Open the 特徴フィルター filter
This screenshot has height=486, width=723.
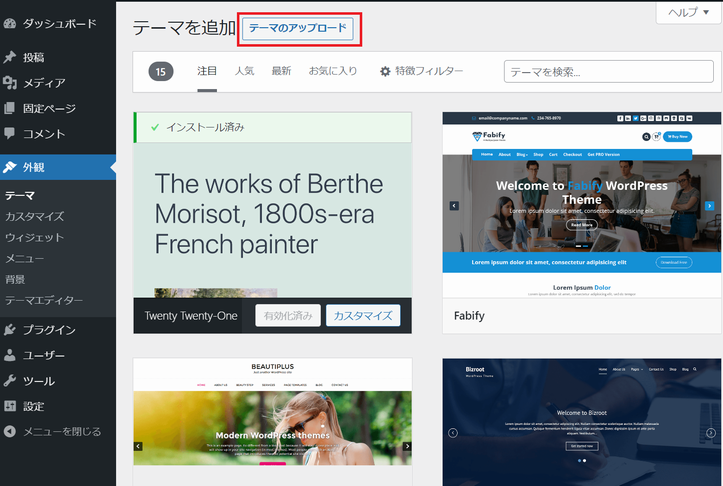pos(421,71)
